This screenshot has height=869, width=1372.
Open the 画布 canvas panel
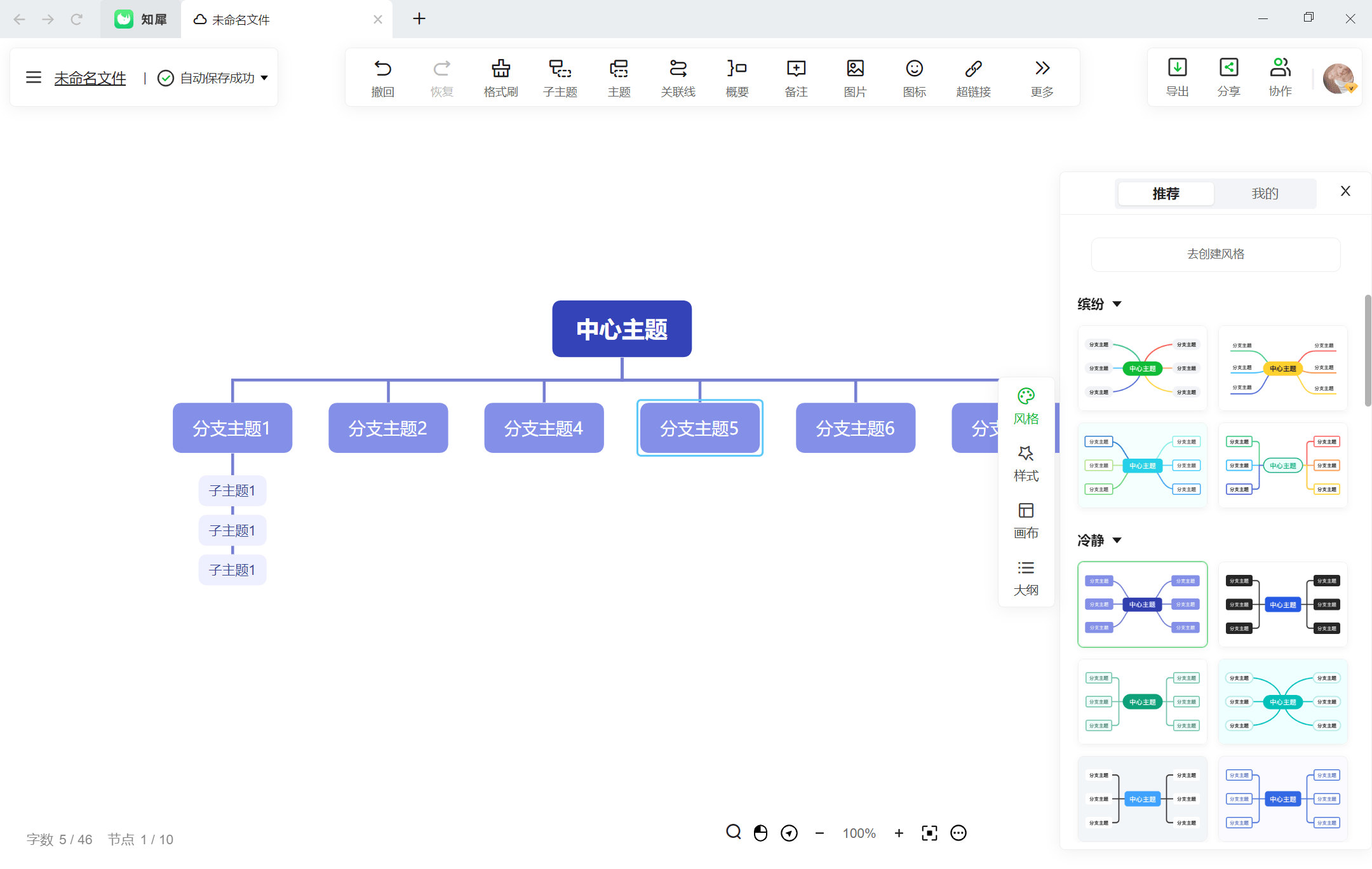[1026, 520]
